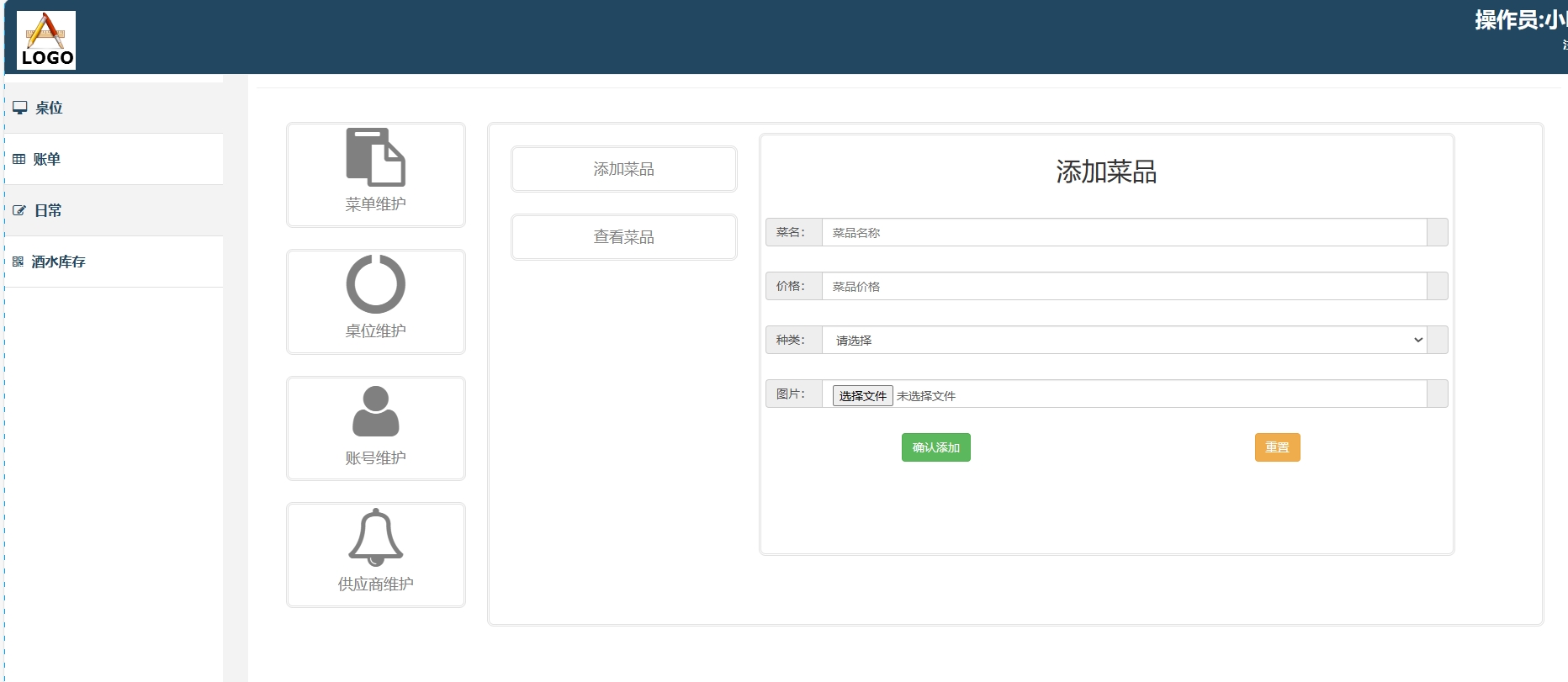The width and height of the screenshot is (1568, 682).
Task: Focus the 菜品名称 dish name field
Action: point(1124,232)
